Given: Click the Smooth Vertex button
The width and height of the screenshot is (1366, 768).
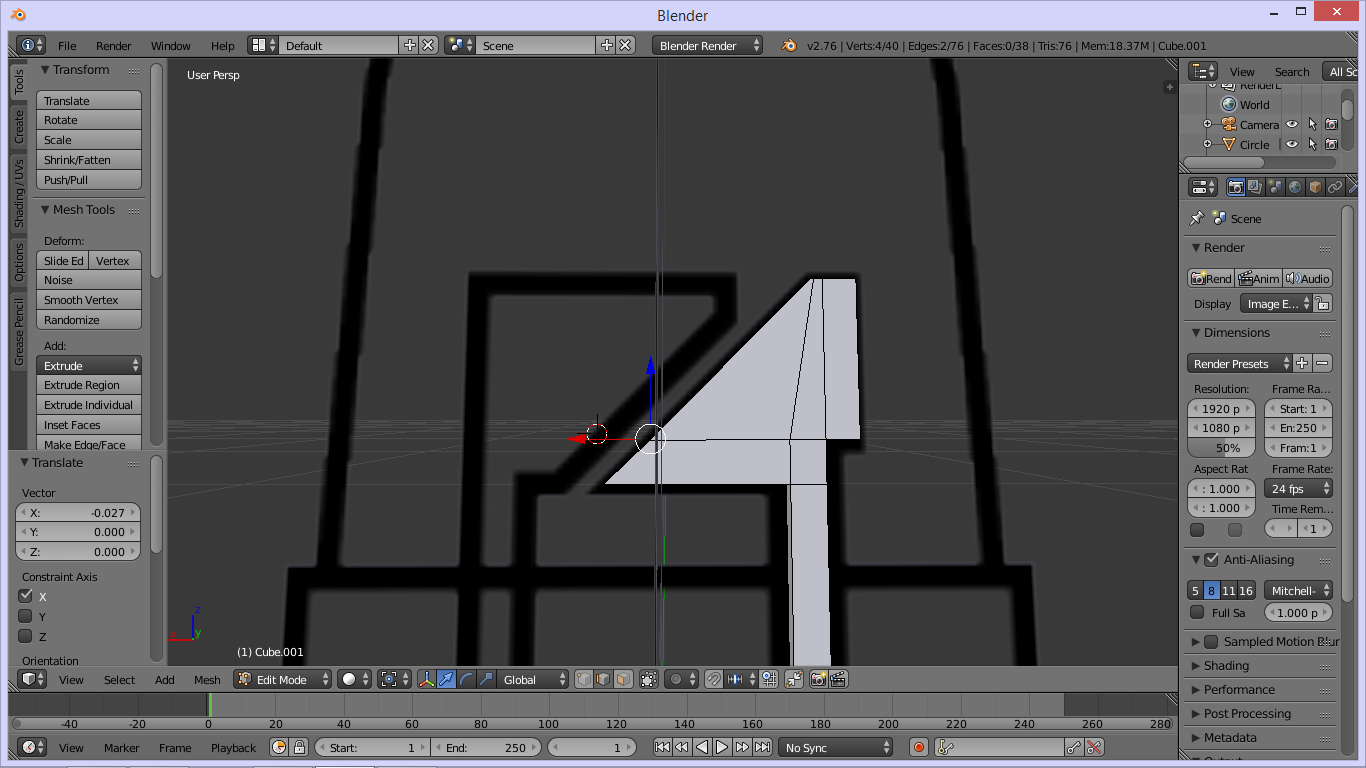Looking at the screenshot, I should (89, 300).
